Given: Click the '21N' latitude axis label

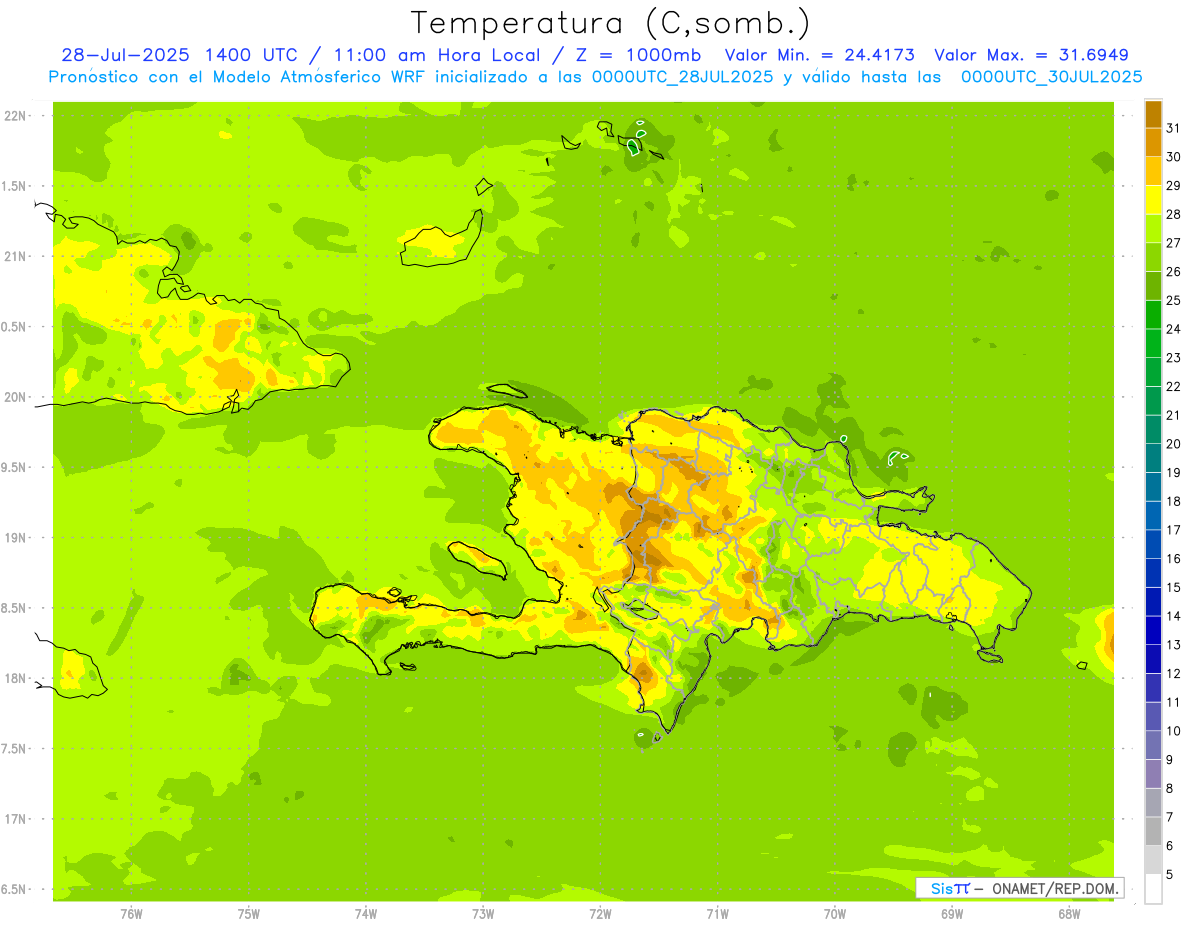Looking at the screenshot, I should tap(16, 256).
